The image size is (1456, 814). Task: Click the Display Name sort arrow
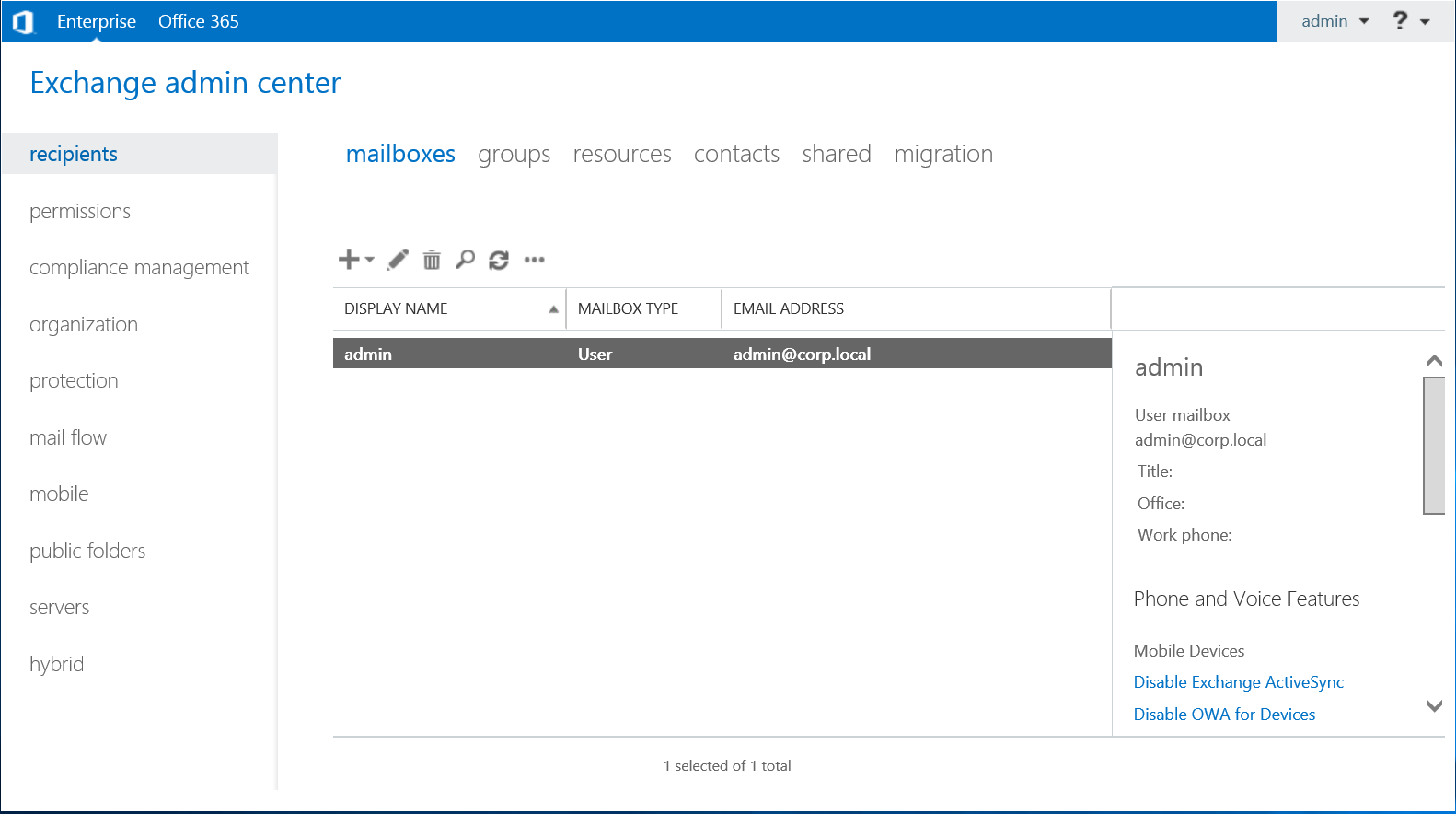pyautogui.click(x=553, y=309)
